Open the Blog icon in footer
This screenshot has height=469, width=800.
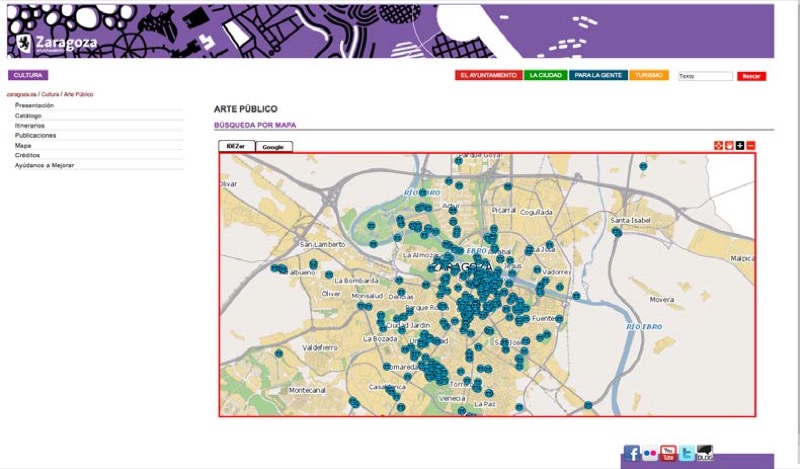click(x=705, y=453)
